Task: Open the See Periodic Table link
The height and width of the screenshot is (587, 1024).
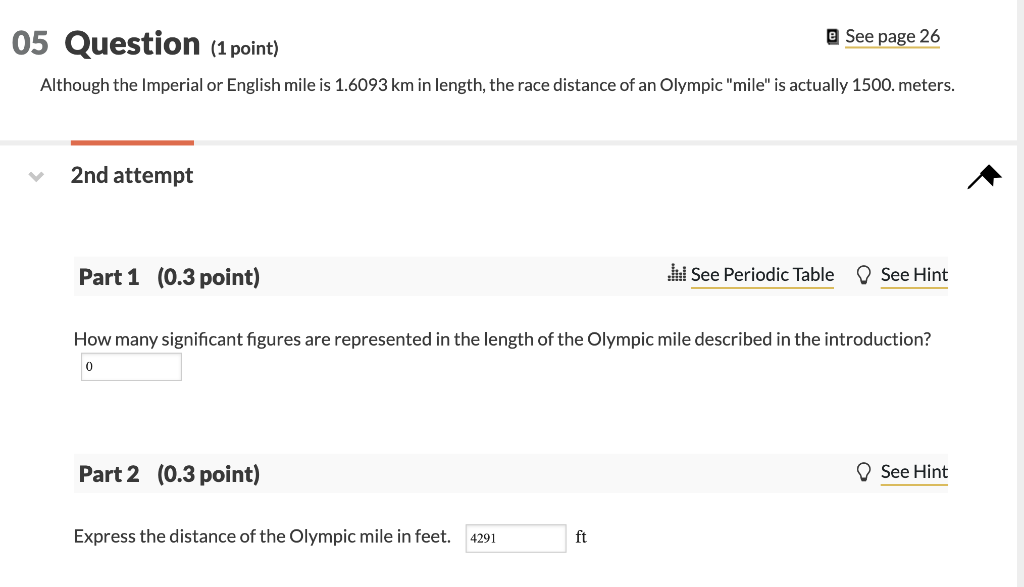Action: (762, 275)
